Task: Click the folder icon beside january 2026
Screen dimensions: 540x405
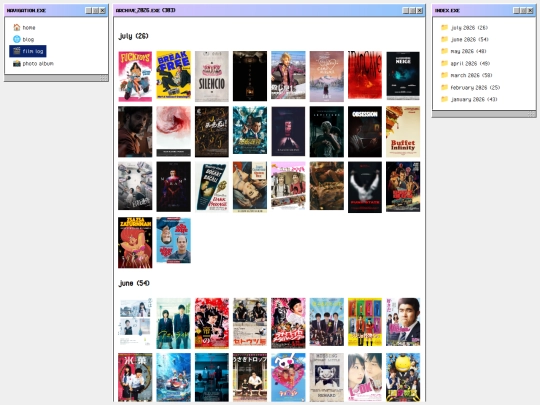Action: [445, 99]
